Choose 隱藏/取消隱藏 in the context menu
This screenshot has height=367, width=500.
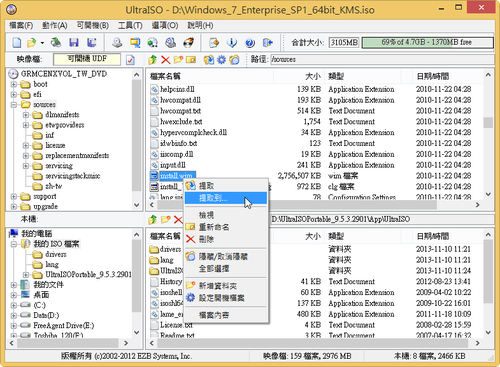(226, 256)
